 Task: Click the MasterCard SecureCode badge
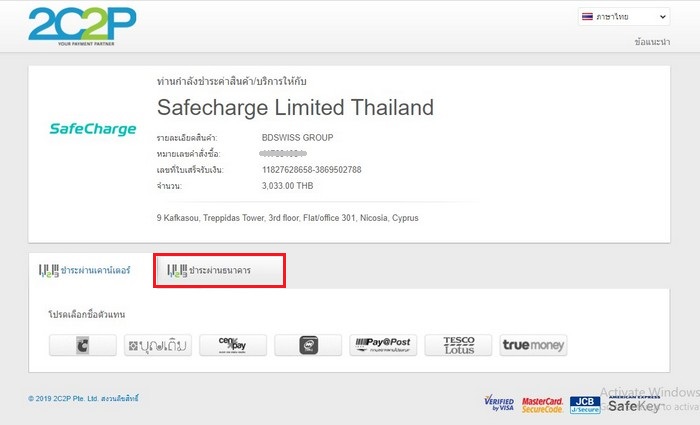[x=542, y=405]
